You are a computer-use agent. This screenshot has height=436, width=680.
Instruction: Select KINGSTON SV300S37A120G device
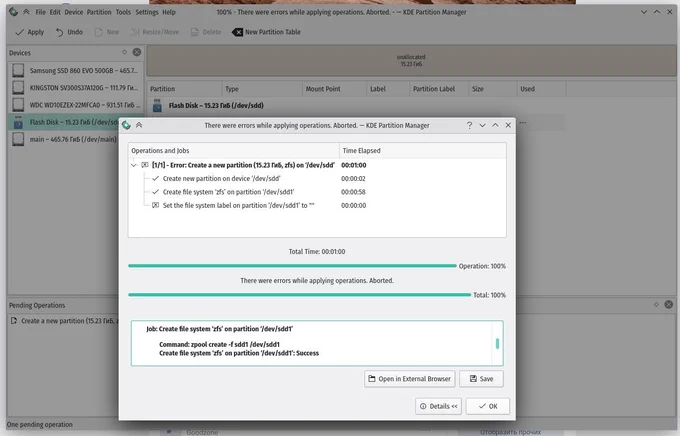75,88
